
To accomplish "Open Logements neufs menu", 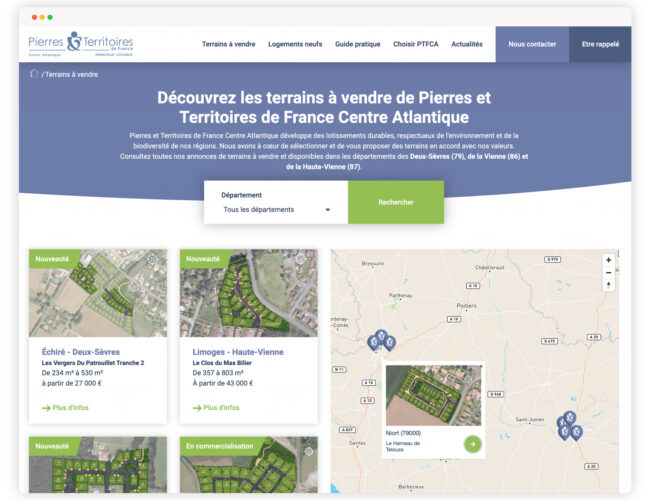I will [295, 44].
